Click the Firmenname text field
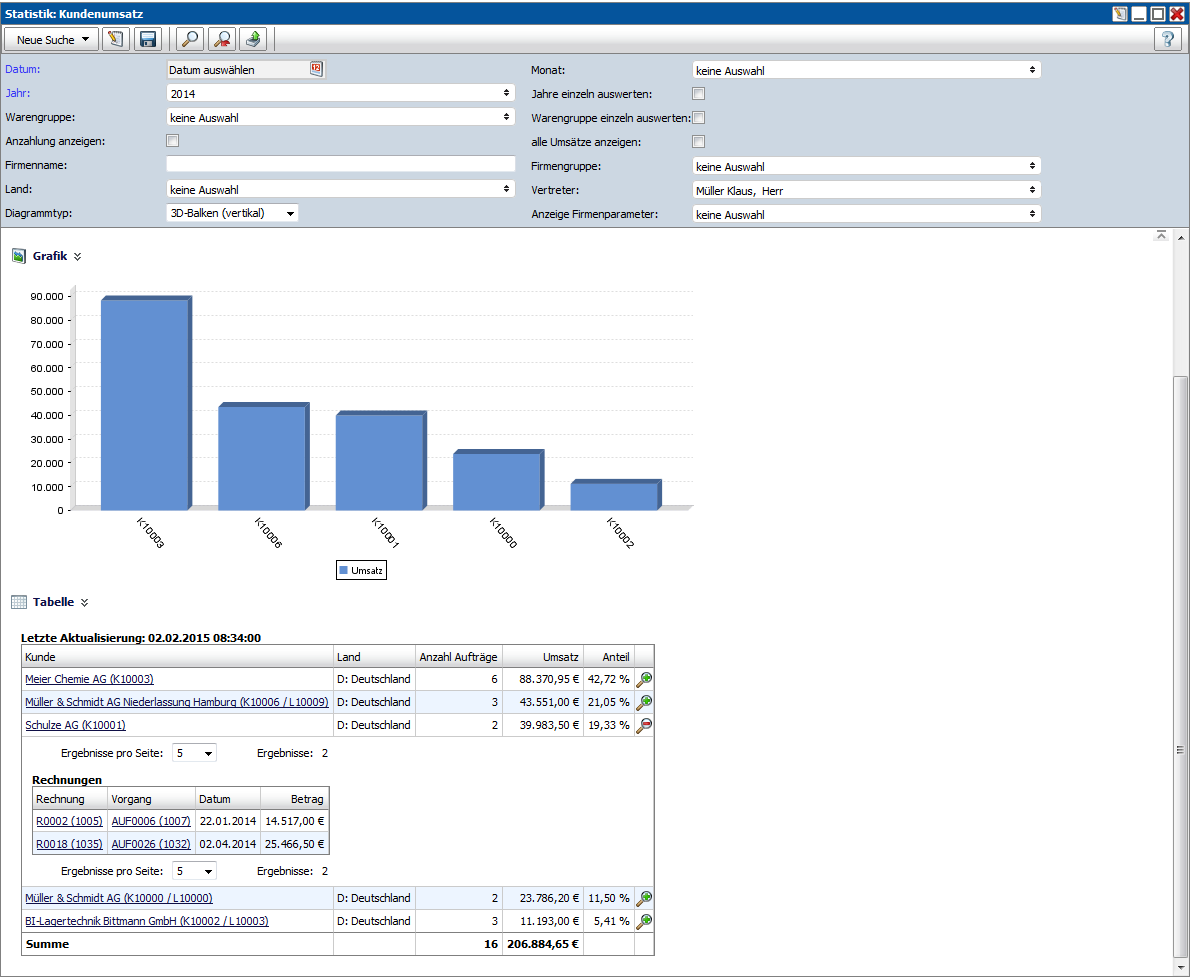 [x=340, y=164]
